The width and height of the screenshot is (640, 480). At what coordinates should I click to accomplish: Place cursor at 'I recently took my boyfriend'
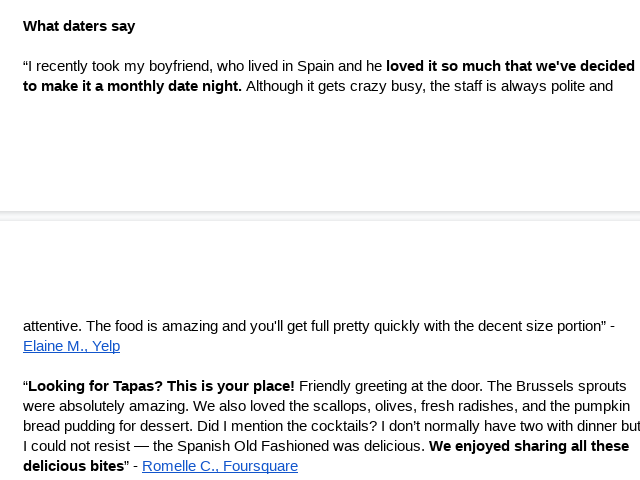pos(118,66)
